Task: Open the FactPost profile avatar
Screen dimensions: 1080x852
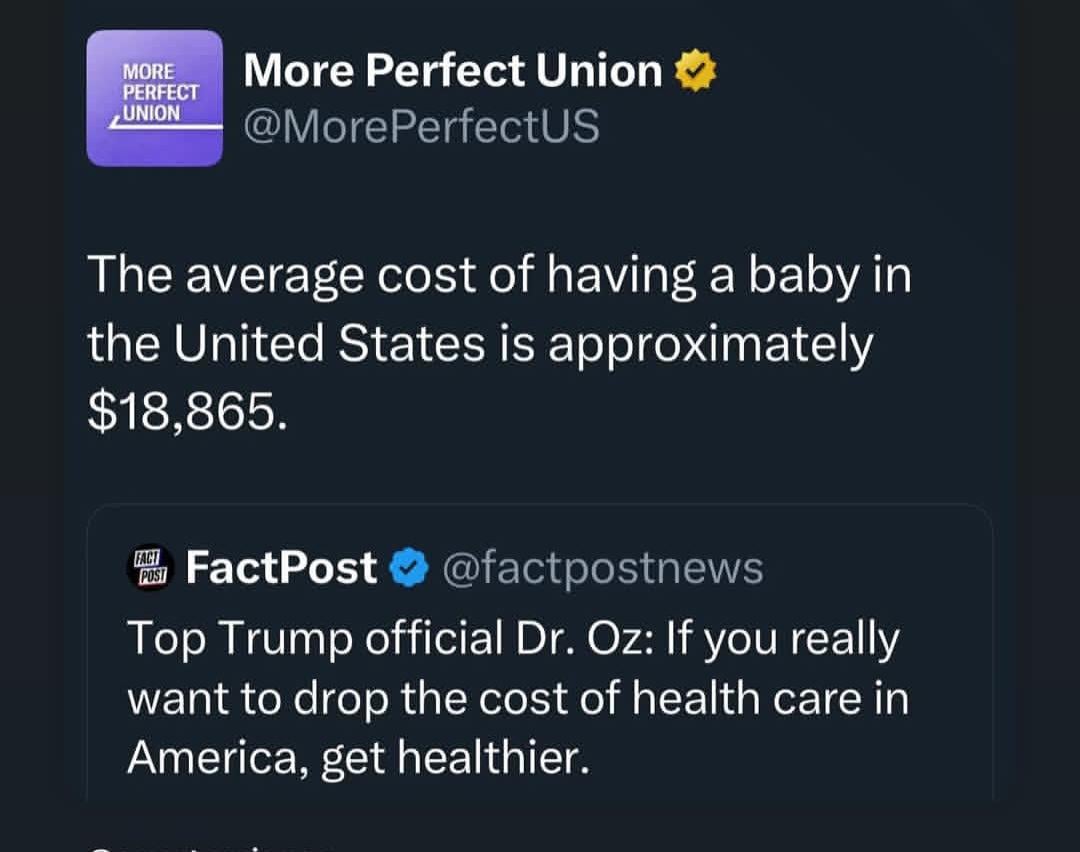Action: tap(150, 568)
